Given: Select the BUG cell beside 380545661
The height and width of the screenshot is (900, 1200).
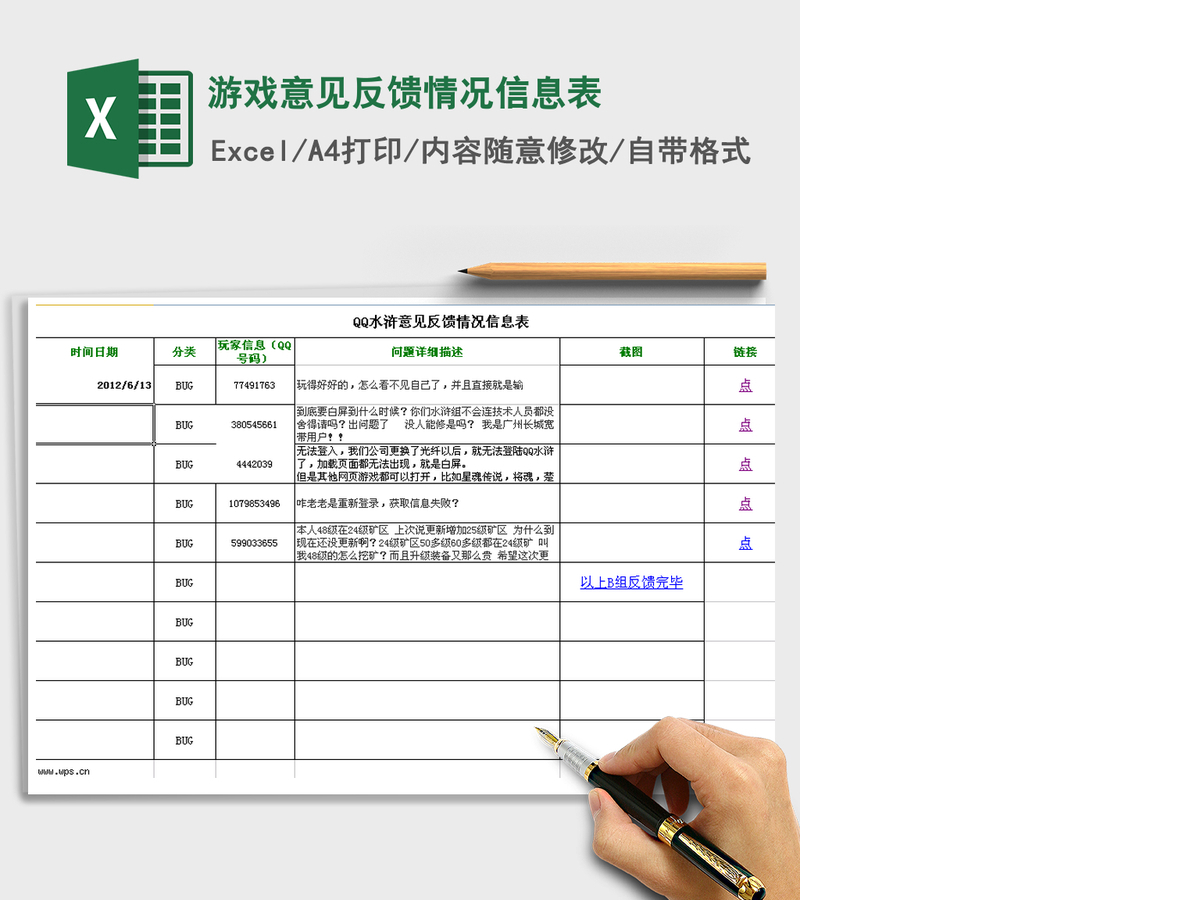Looking at the screenshot, I should click(184, 425).
